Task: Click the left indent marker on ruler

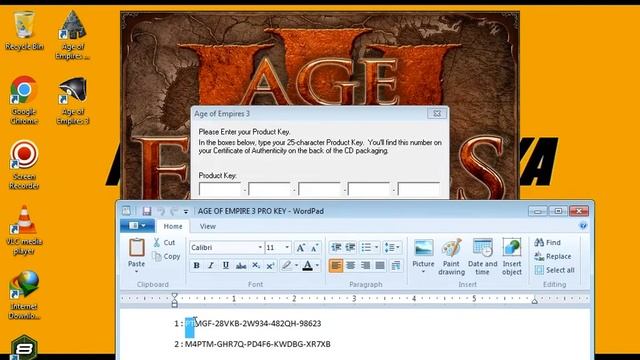Action: (175, 301)
